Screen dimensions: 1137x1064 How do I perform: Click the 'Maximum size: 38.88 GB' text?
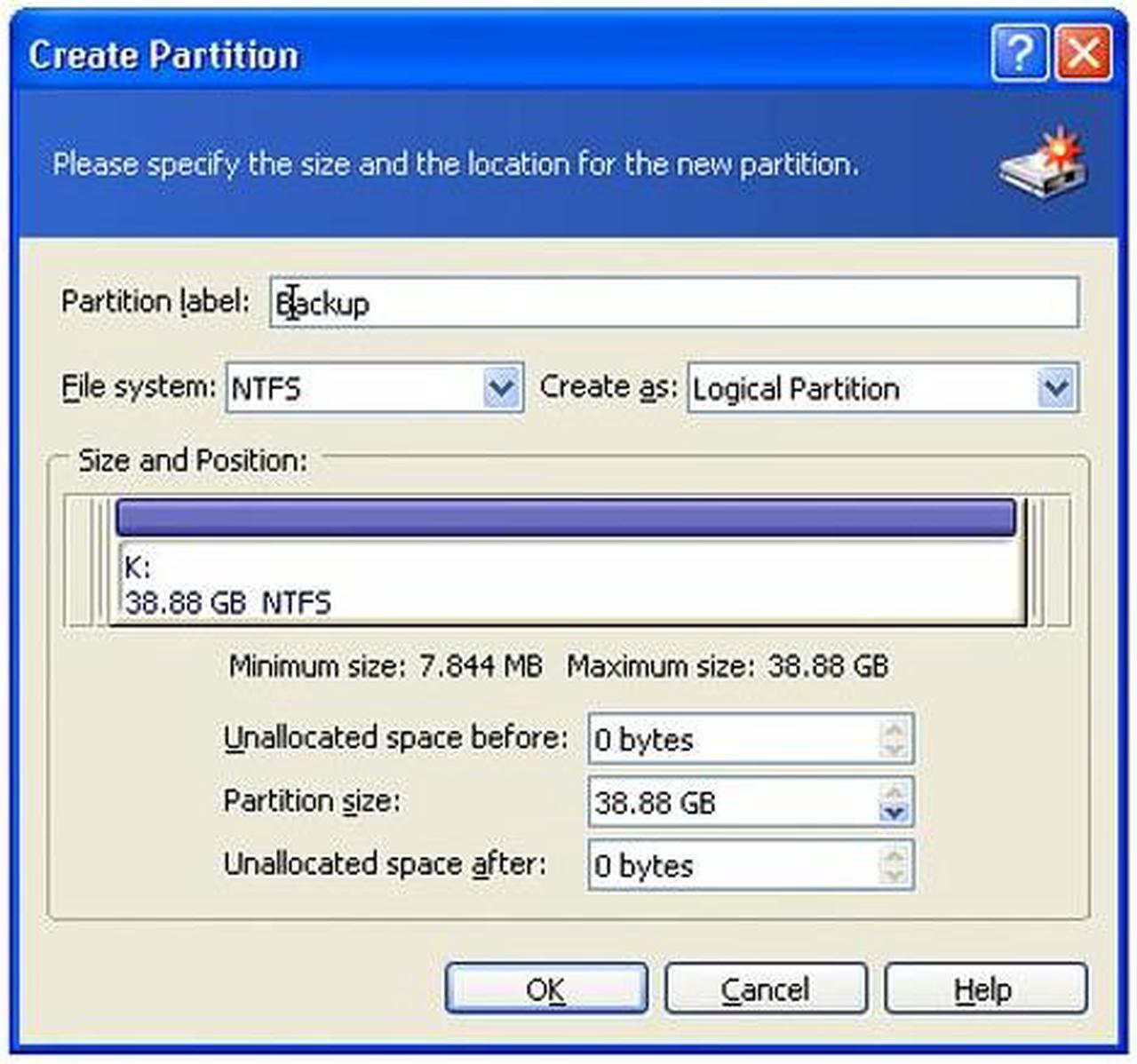pos(728,666)
